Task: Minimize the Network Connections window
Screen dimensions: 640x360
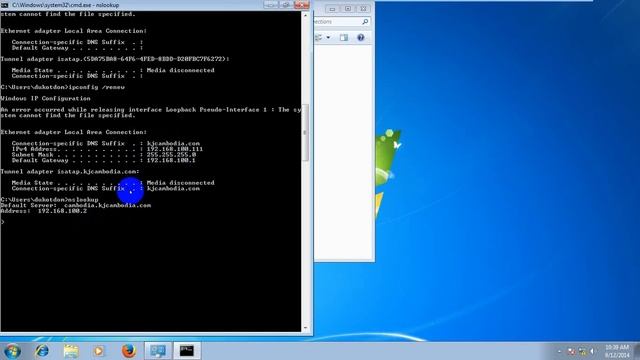Action: pyautogui.click(x=332, y=9)
